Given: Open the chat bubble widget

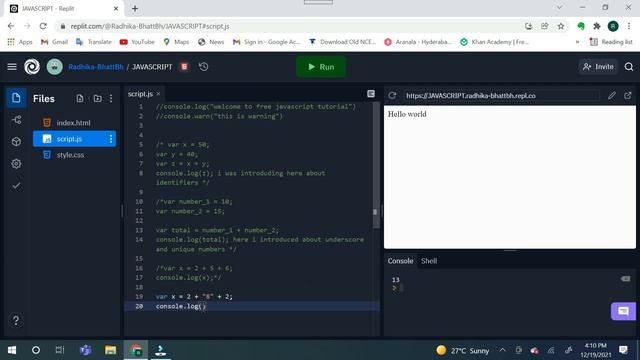Looking at the screenshot, I should click(x=623, y=311).
